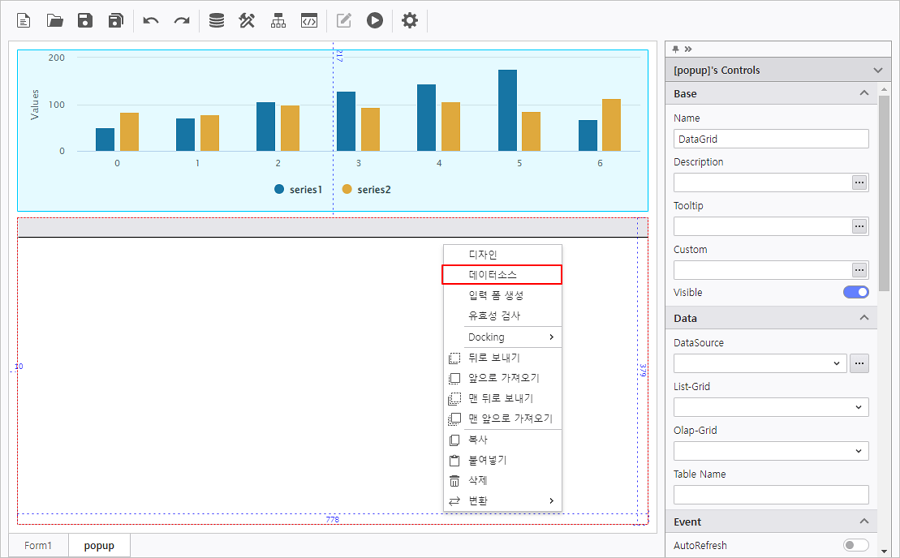Collapse the Base section
Viewport: 900px width, 558px height.
point(864,93)
